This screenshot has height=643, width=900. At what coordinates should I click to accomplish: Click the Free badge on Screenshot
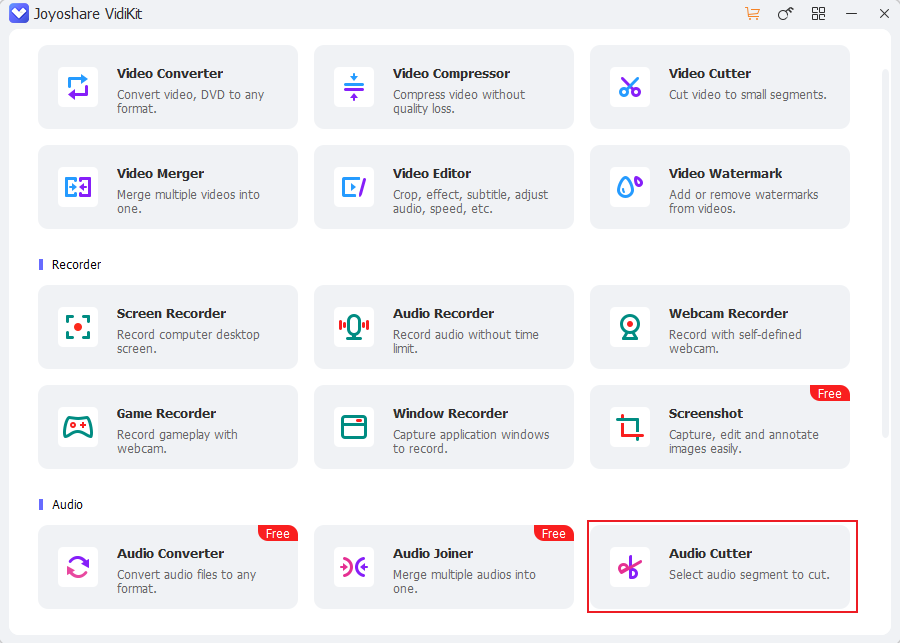pyautogui.click(x=829, y=393)
